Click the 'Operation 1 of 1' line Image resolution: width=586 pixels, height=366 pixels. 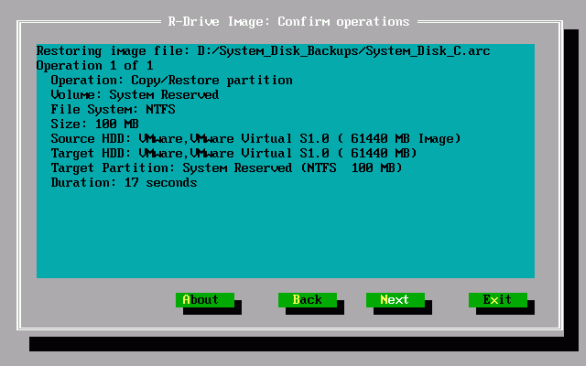pos(95,66)
